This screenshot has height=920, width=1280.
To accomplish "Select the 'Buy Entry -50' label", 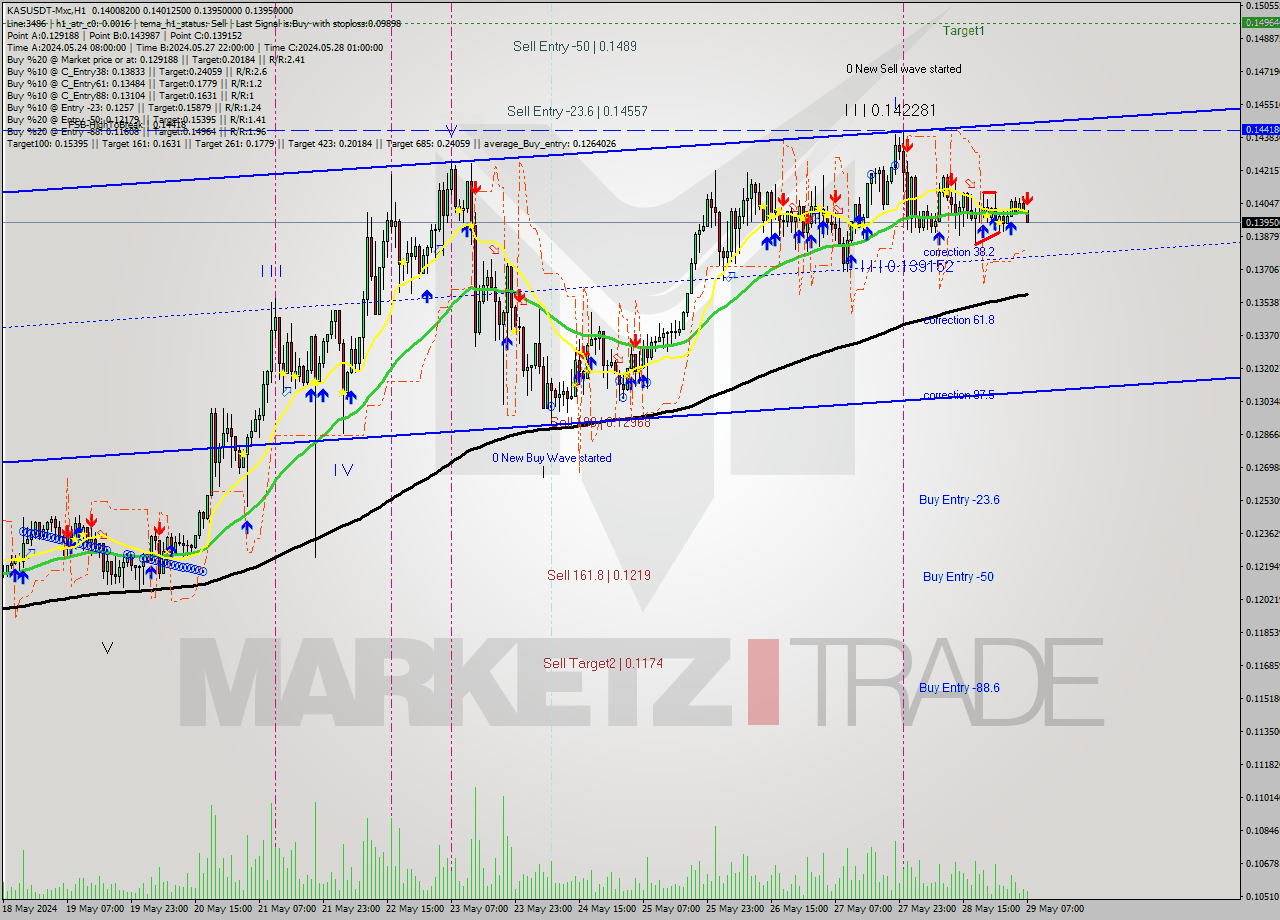I will pyautogui.click(x=958, y=577).
